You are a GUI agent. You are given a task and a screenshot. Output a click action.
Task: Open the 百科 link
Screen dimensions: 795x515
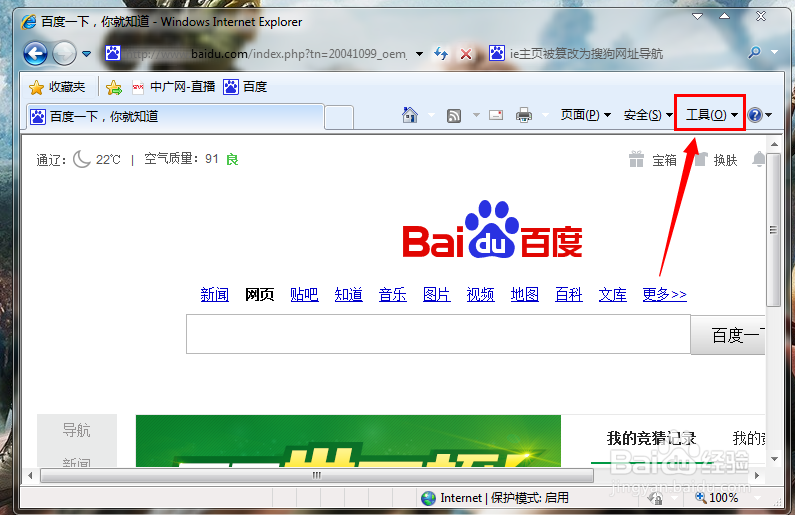568,295
